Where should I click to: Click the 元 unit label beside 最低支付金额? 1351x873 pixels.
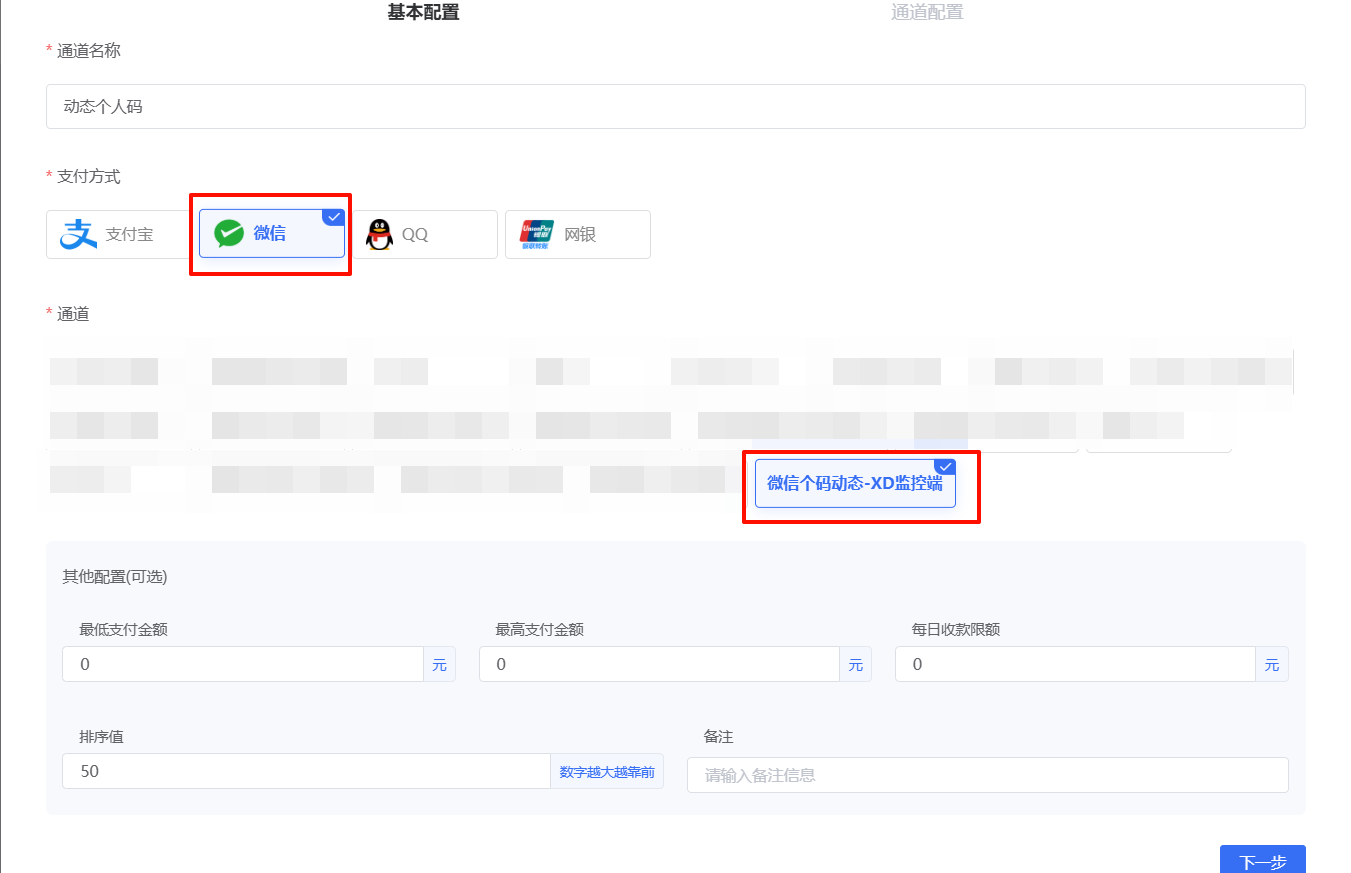[439, 664]
